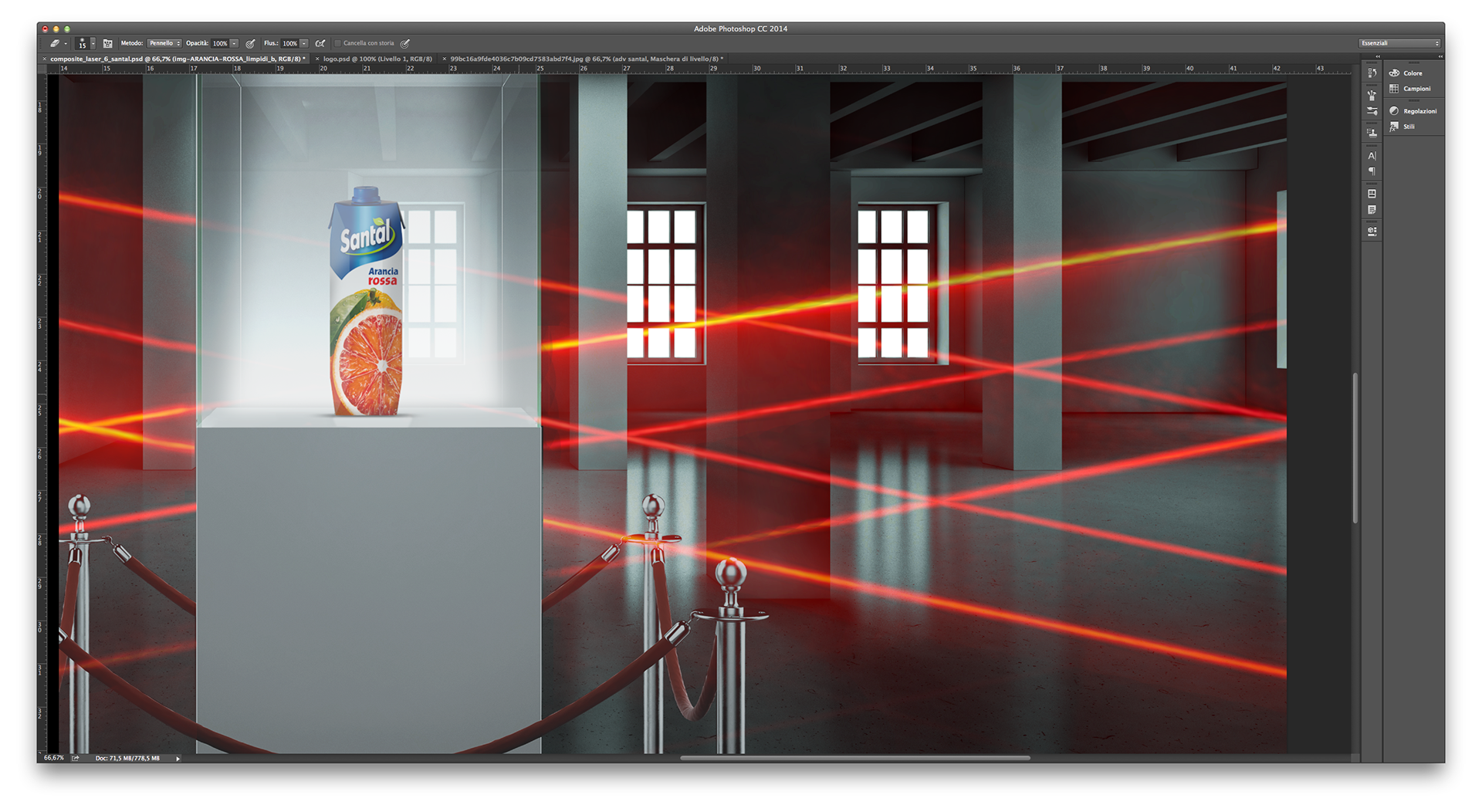Click the vertical canvas scrollbar
Viewport: 1482px width, 812px height.
(x=1355, y=448)
